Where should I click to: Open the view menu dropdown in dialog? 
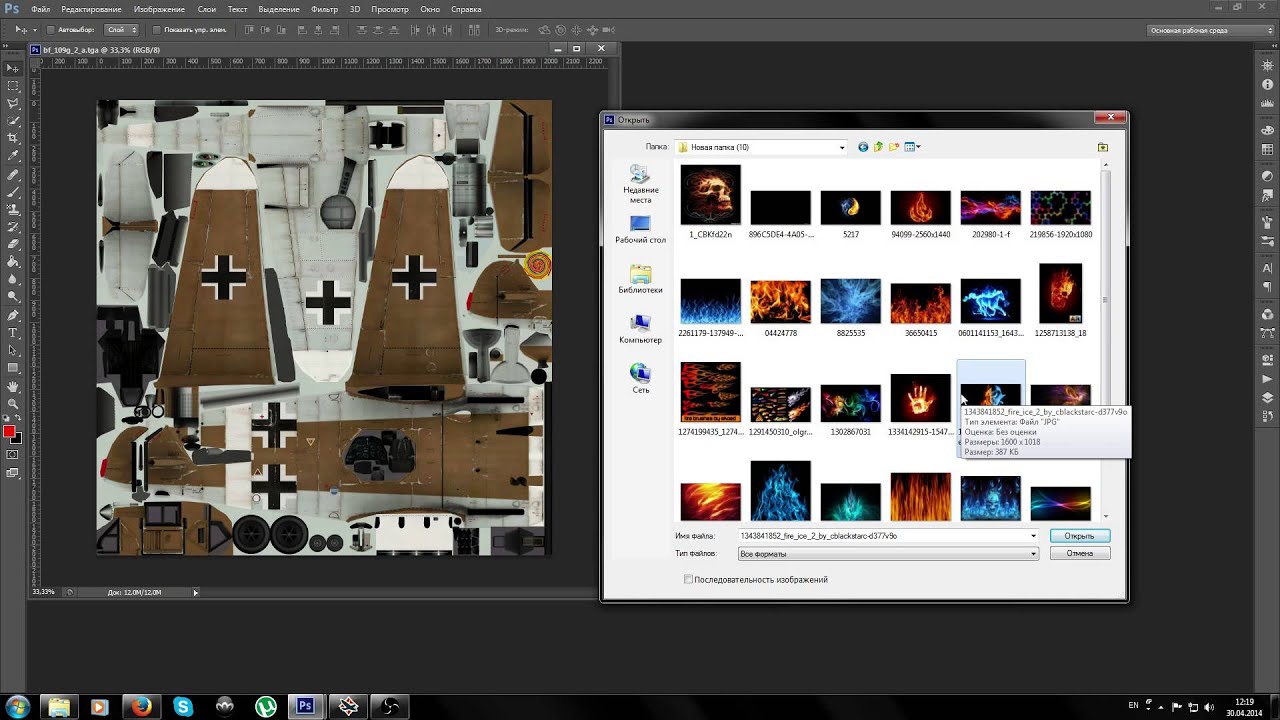point(913,147)
